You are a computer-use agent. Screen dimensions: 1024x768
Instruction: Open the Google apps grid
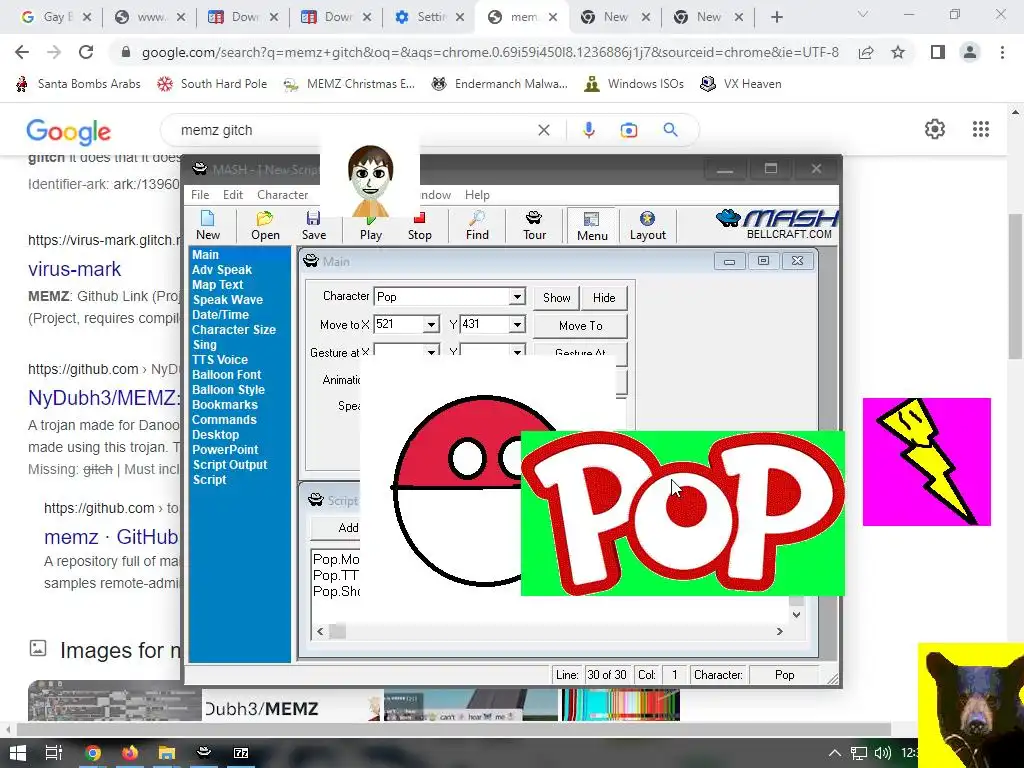[x=980, y=129]
